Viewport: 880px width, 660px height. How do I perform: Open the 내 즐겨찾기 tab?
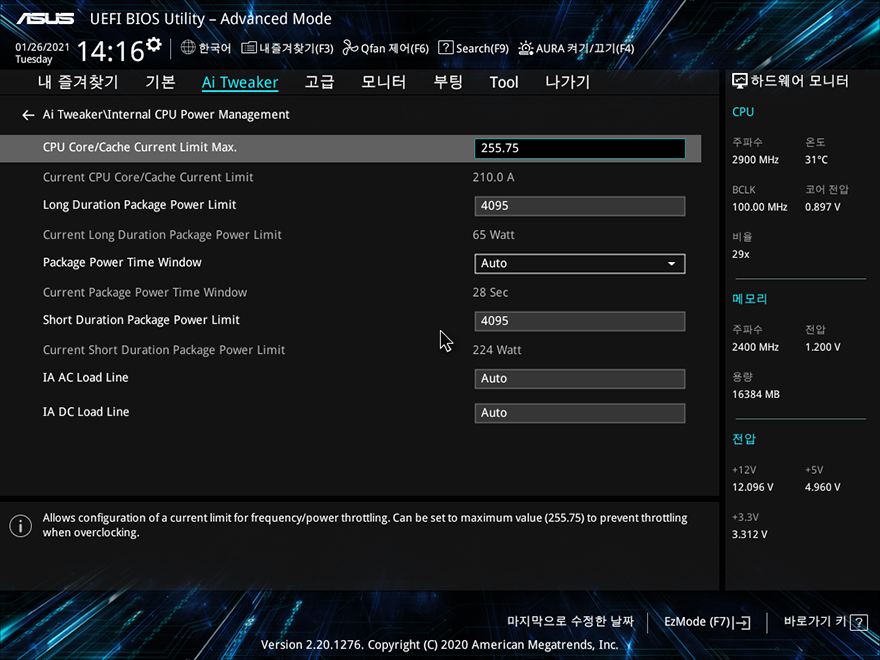tap(78, 82)
